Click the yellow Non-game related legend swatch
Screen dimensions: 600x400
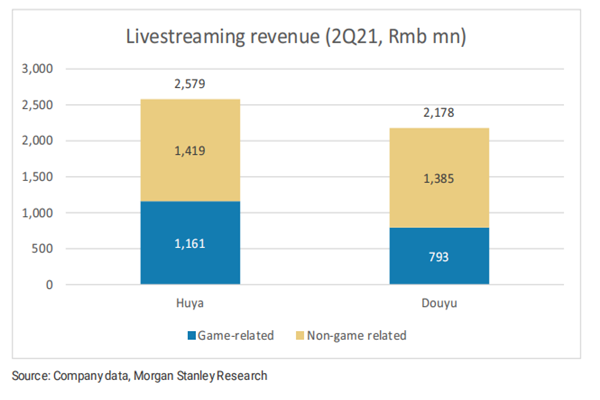300,336
